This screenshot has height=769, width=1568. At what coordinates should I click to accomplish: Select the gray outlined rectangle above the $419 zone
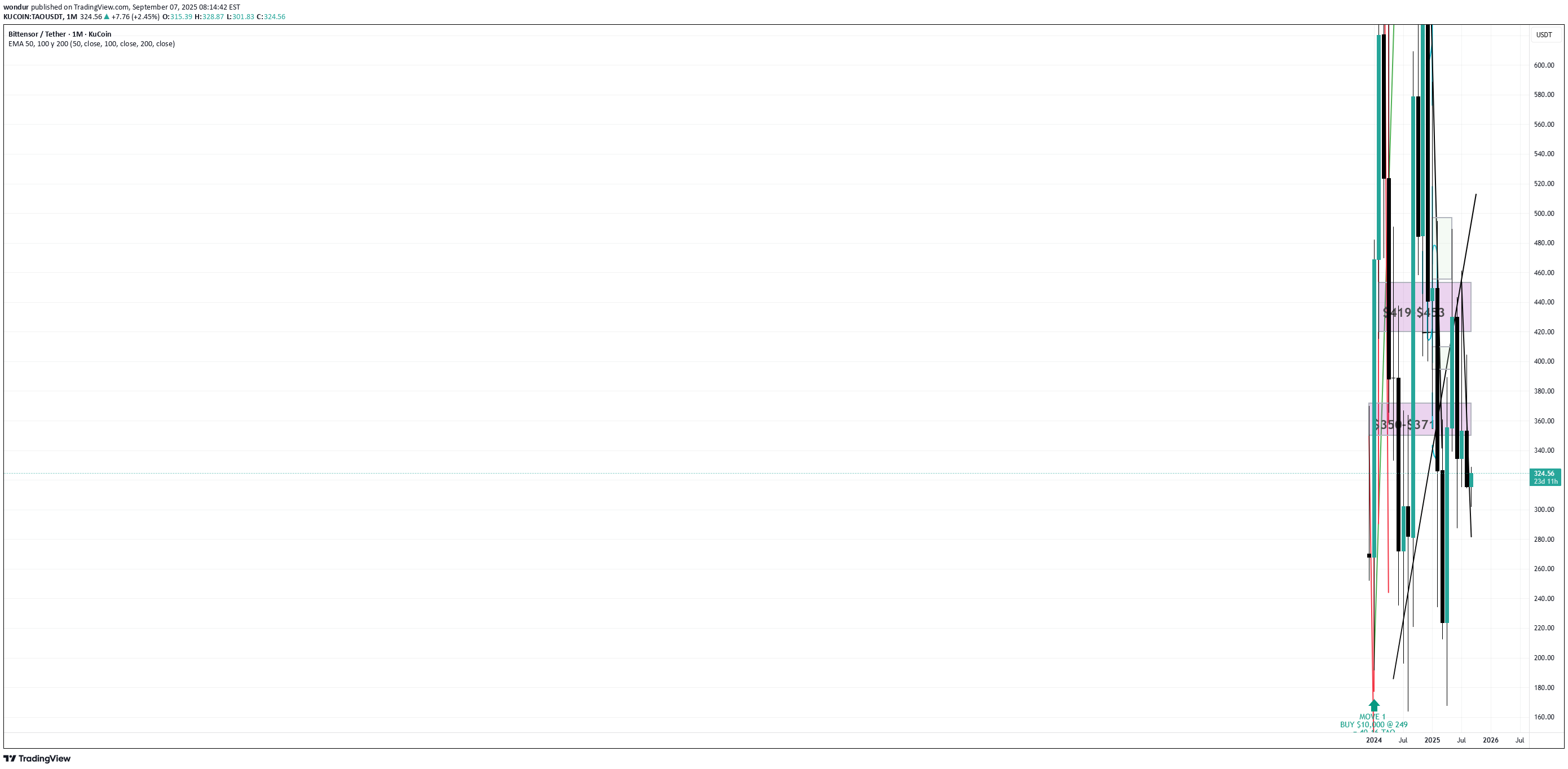point(1443,248)
